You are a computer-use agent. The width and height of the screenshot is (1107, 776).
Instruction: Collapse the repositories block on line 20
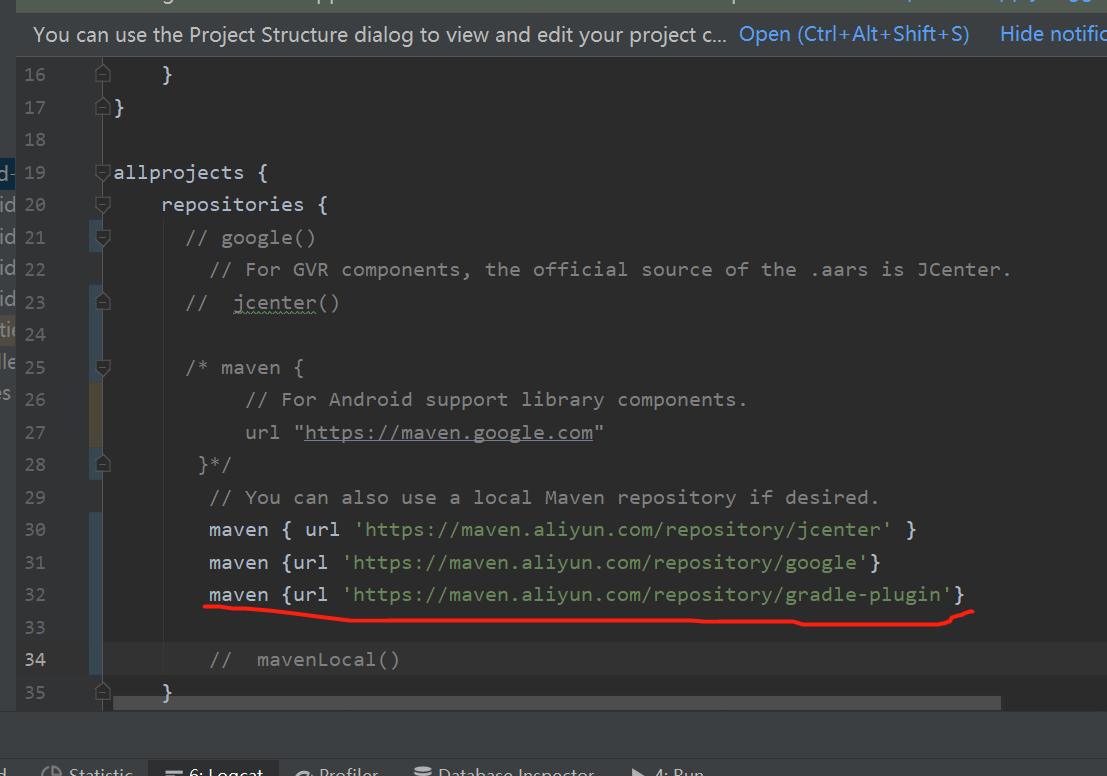click(101, 204)
